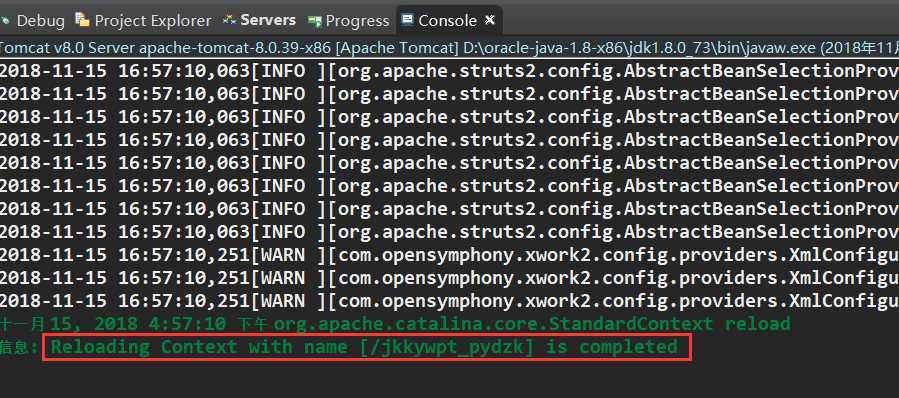The width and height of the screenshot is (899, 398).
Task: Click the Servers tab icon
Action: tap(230, 21)
